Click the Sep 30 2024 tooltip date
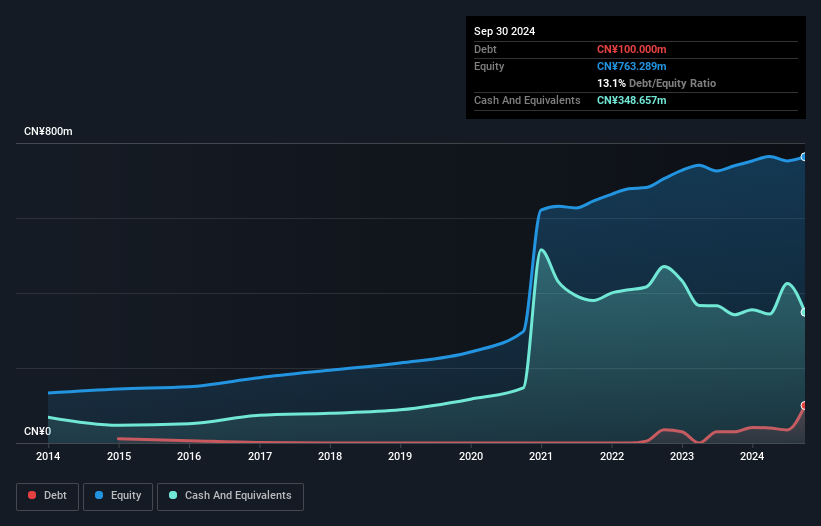This screenshot has width=821, height=526. pos(504,31)
